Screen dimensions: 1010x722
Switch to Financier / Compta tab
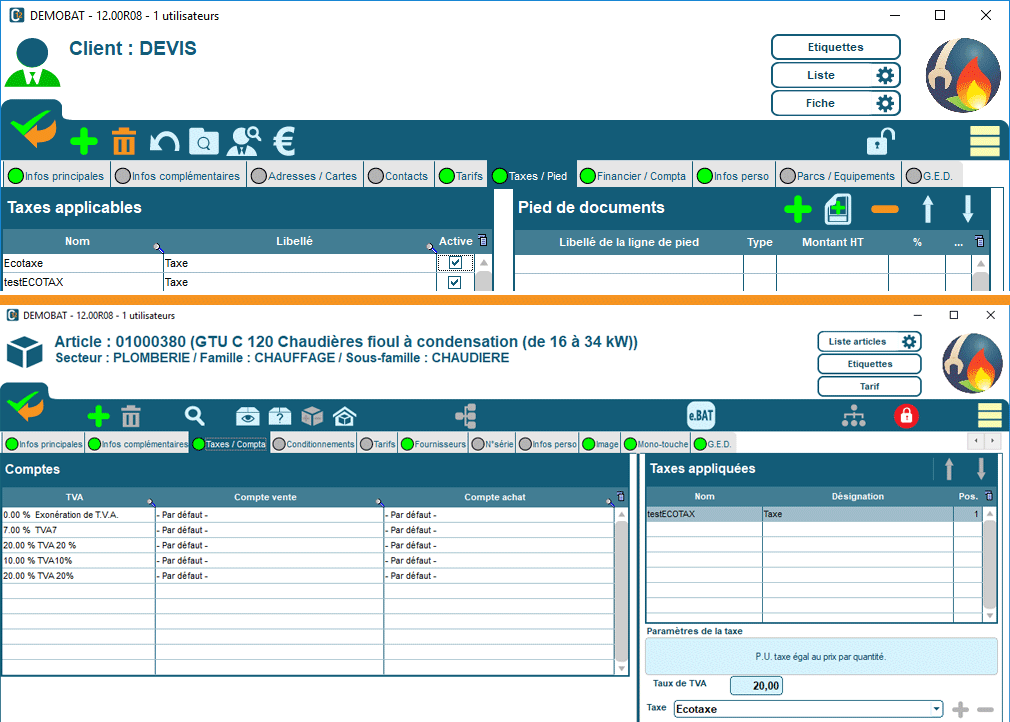coord(634,176)
